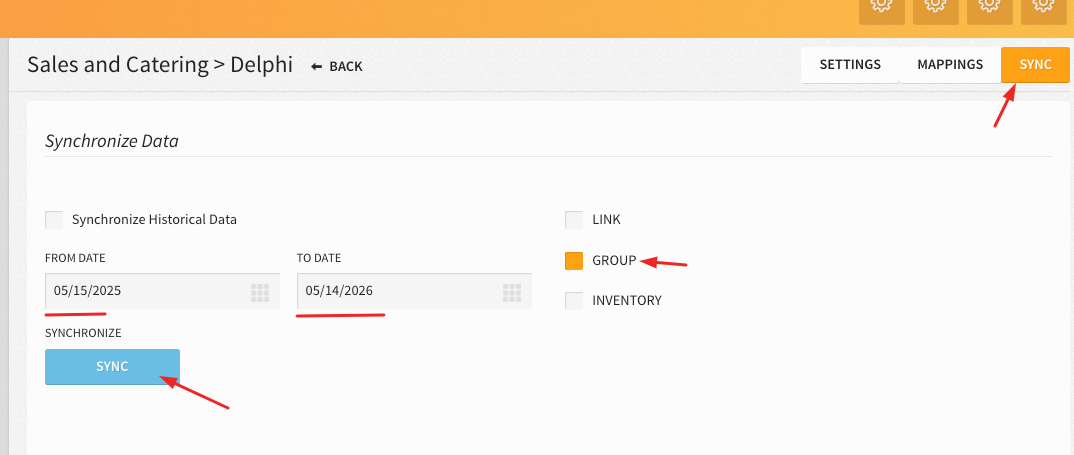Enable the LINK checkbox

click(x=574, y=220)
